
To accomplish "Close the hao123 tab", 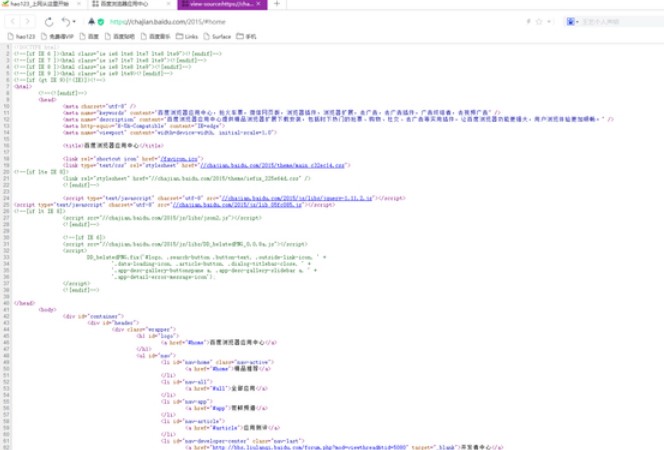I will pyautogui.click(x=79, y=4).
